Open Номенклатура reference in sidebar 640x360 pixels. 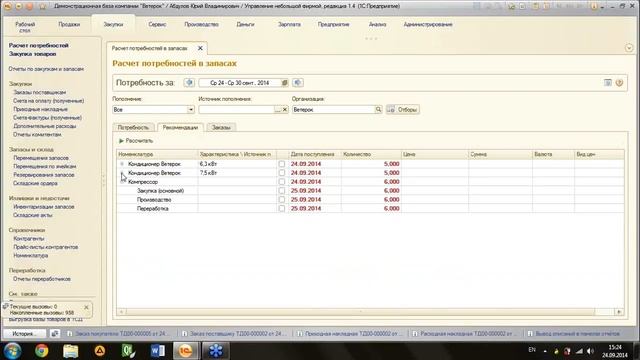coord(31,256)
